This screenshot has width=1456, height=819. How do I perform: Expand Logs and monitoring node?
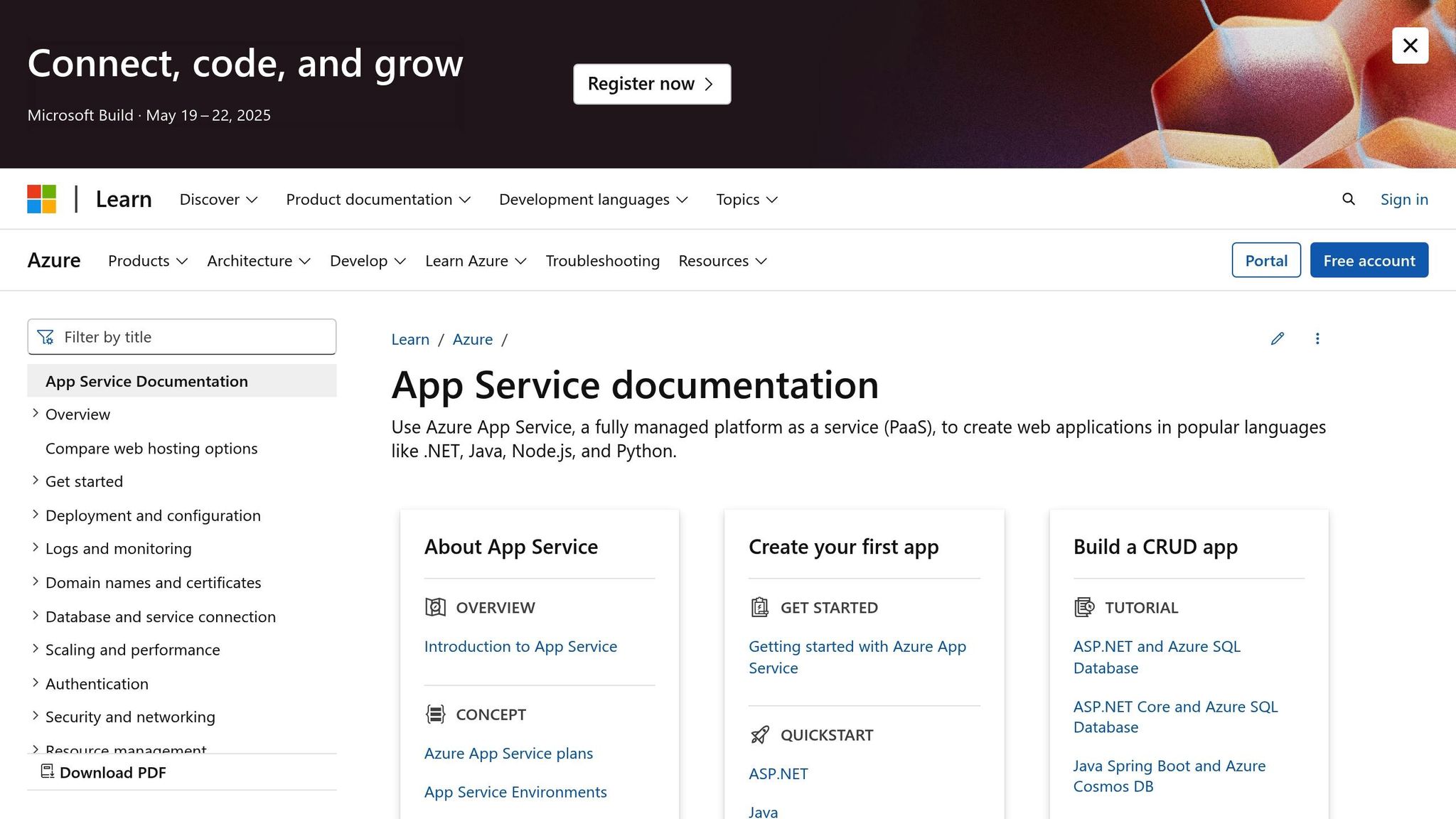point(36,548)
